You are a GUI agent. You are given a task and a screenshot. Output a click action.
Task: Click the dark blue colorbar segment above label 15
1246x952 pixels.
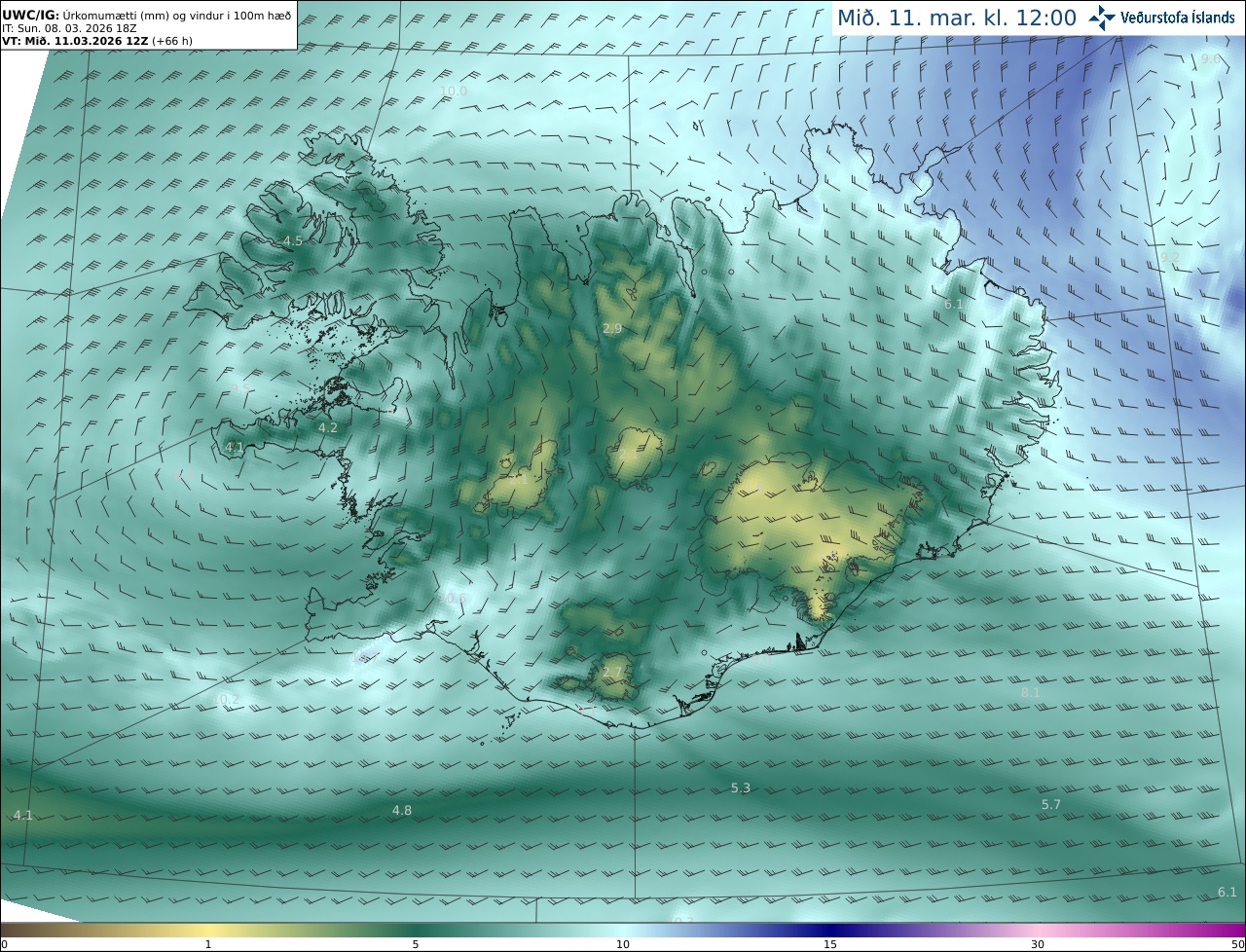pyautogui.click(x=830, y=930)
